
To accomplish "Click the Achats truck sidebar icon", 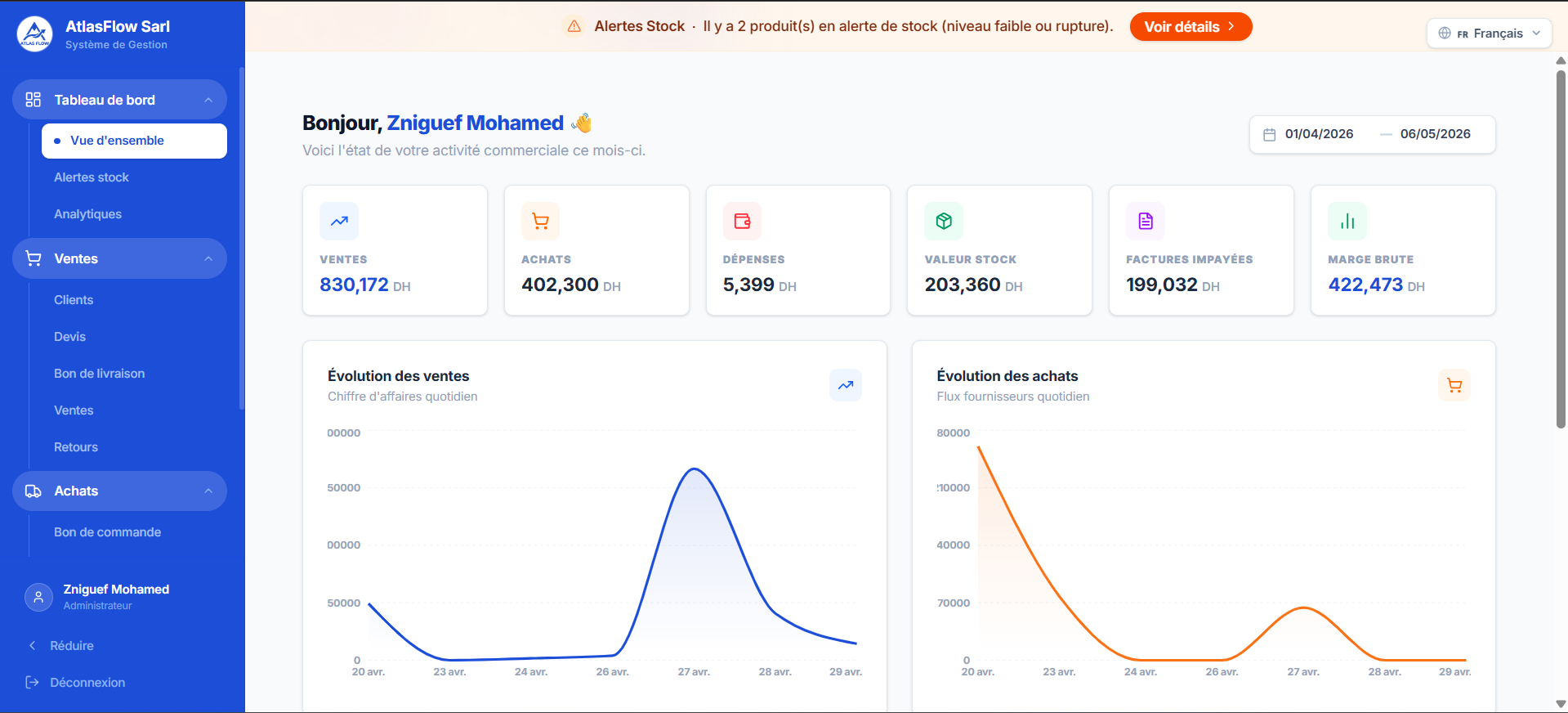I will coord(34,491).
